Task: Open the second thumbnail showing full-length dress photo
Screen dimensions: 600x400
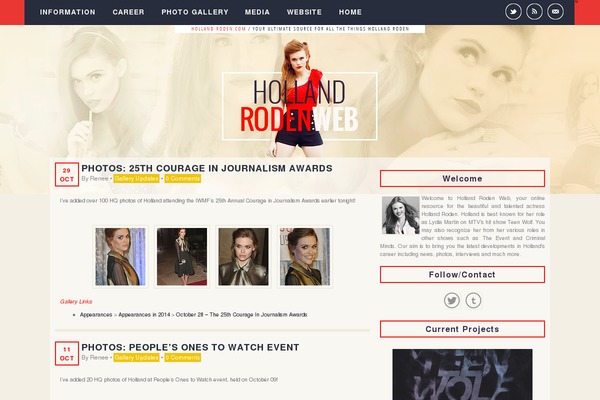Action: pyautogui.click(x=182, y=256)
